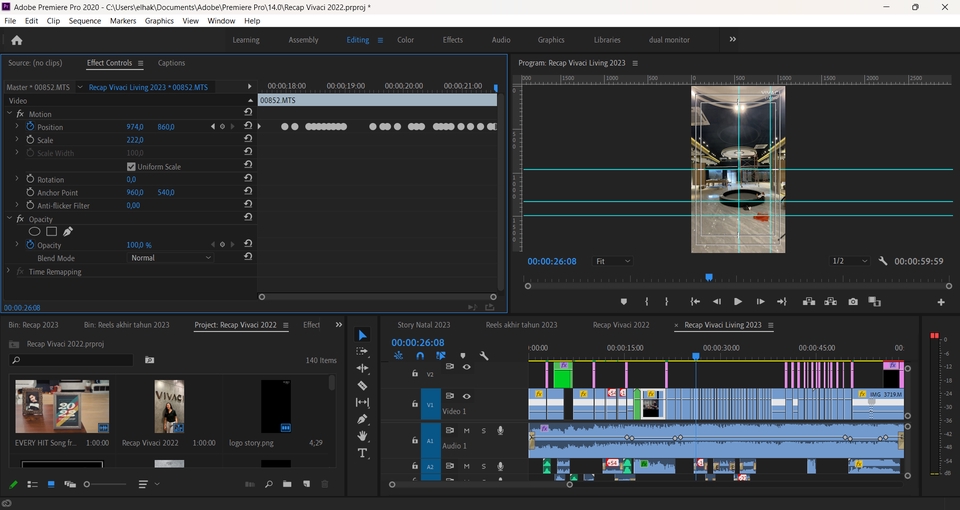960x510 pixels.
Task: Mute the A1 audio track
Action: click(x=467, y=431)
